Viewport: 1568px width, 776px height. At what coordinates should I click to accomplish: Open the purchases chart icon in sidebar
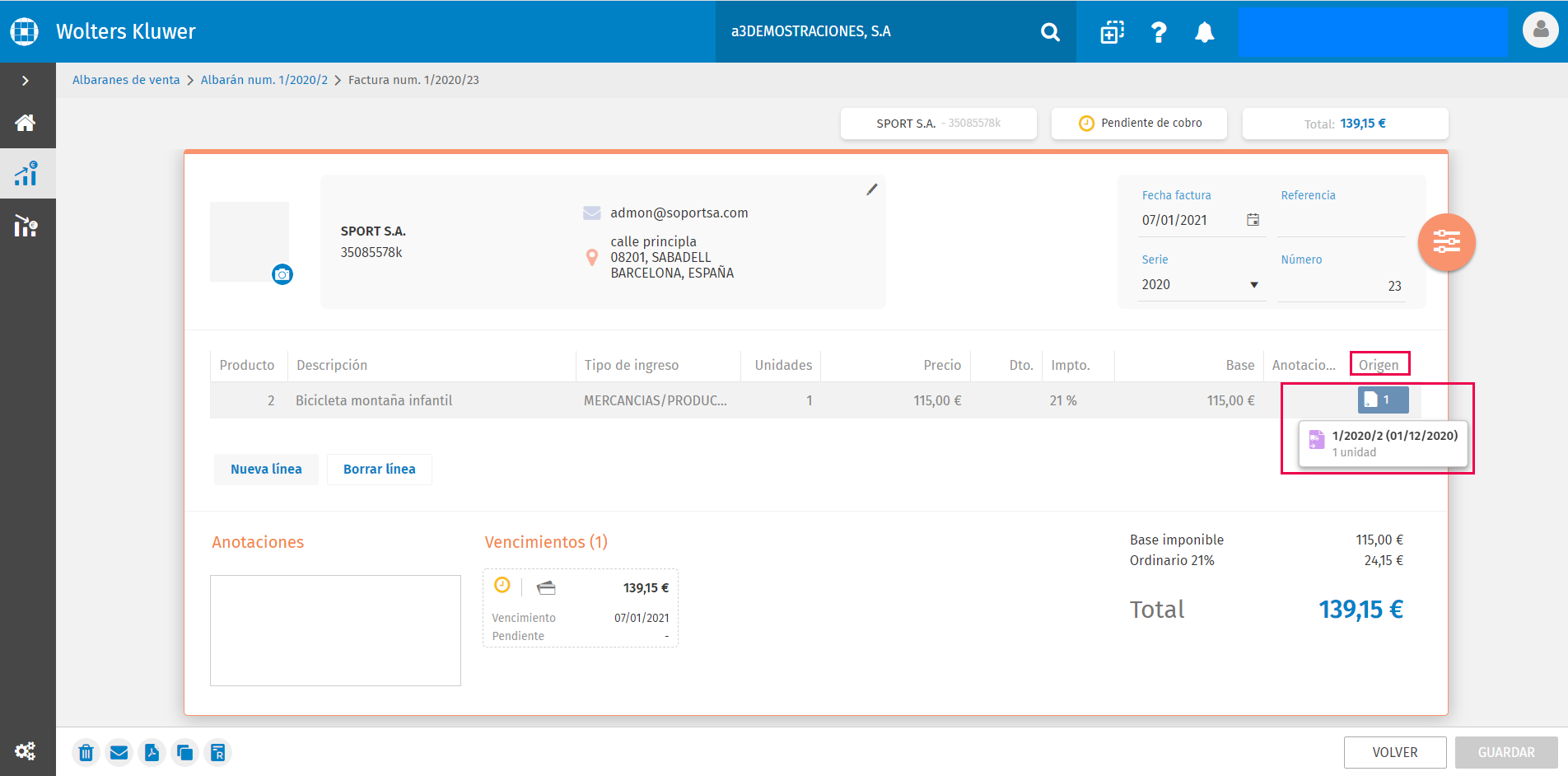pyautogui.click(x=26, y=226)
